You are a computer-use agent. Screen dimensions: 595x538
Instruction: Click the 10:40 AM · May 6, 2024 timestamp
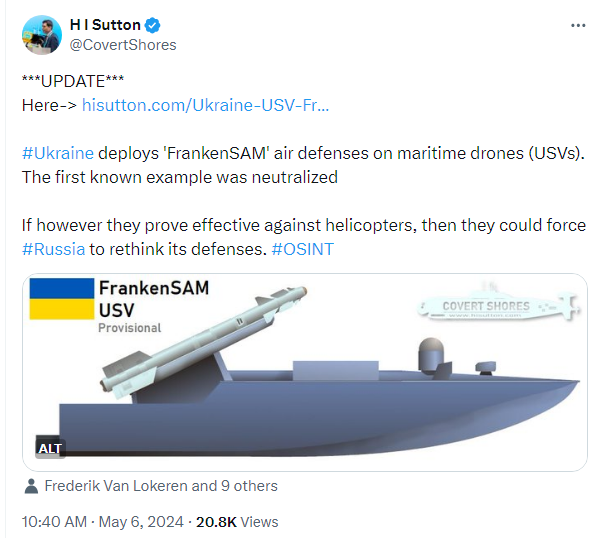[102, 522]
